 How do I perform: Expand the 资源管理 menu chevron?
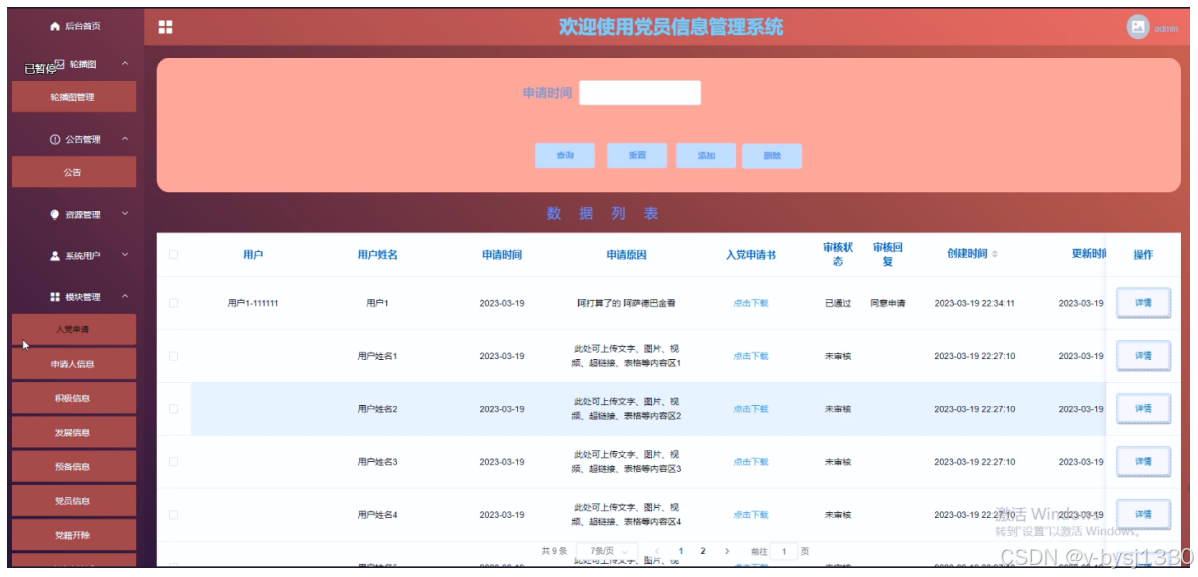click(125, 214)
